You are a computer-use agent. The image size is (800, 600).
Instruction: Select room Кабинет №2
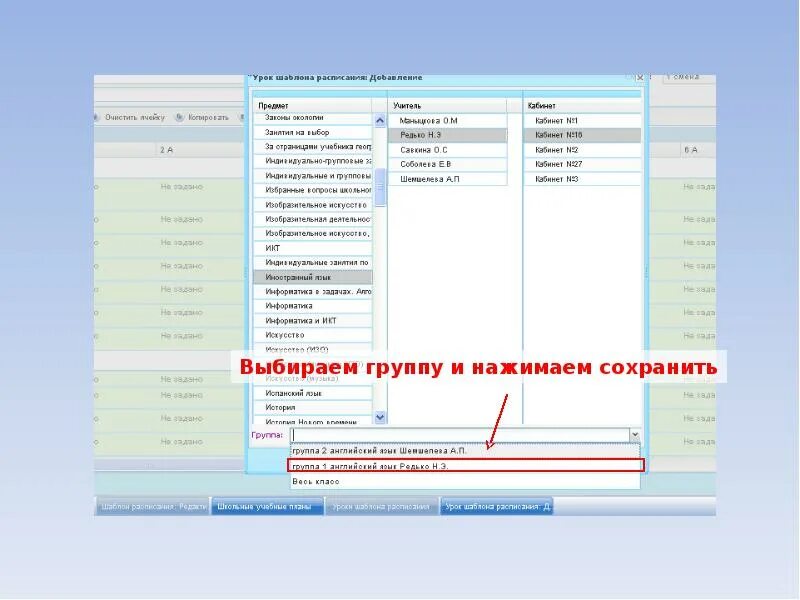[583, 150]
